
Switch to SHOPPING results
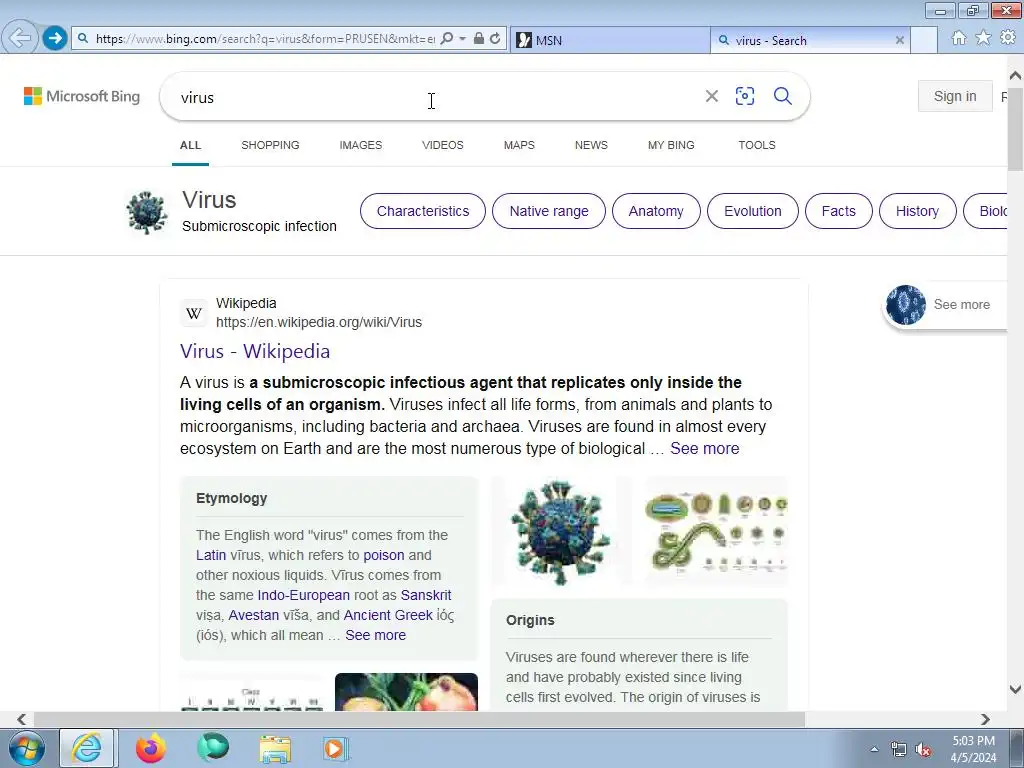270,145
